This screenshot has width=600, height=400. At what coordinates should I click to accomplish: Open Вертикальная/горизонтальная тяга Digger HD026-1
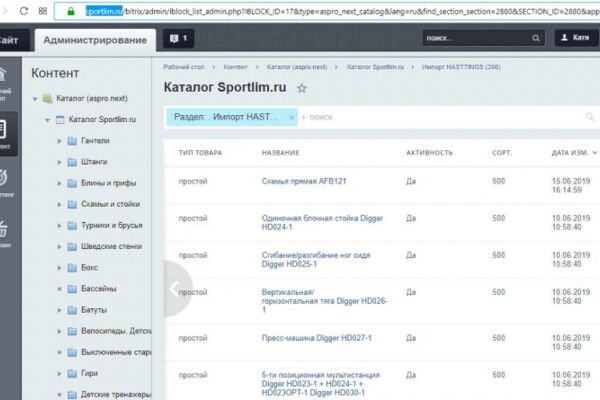coord(324,301)
